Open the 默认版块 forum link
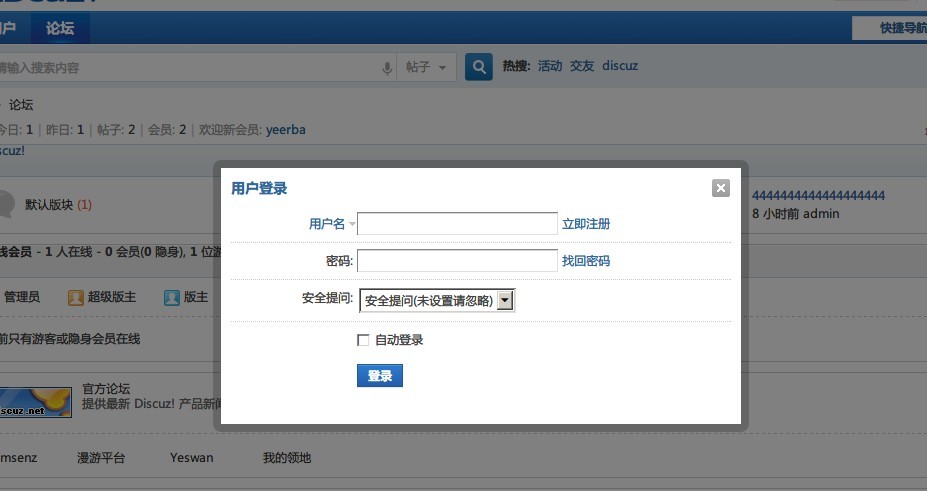The height and width of the screenshot is (491, 927). point(49,204)
